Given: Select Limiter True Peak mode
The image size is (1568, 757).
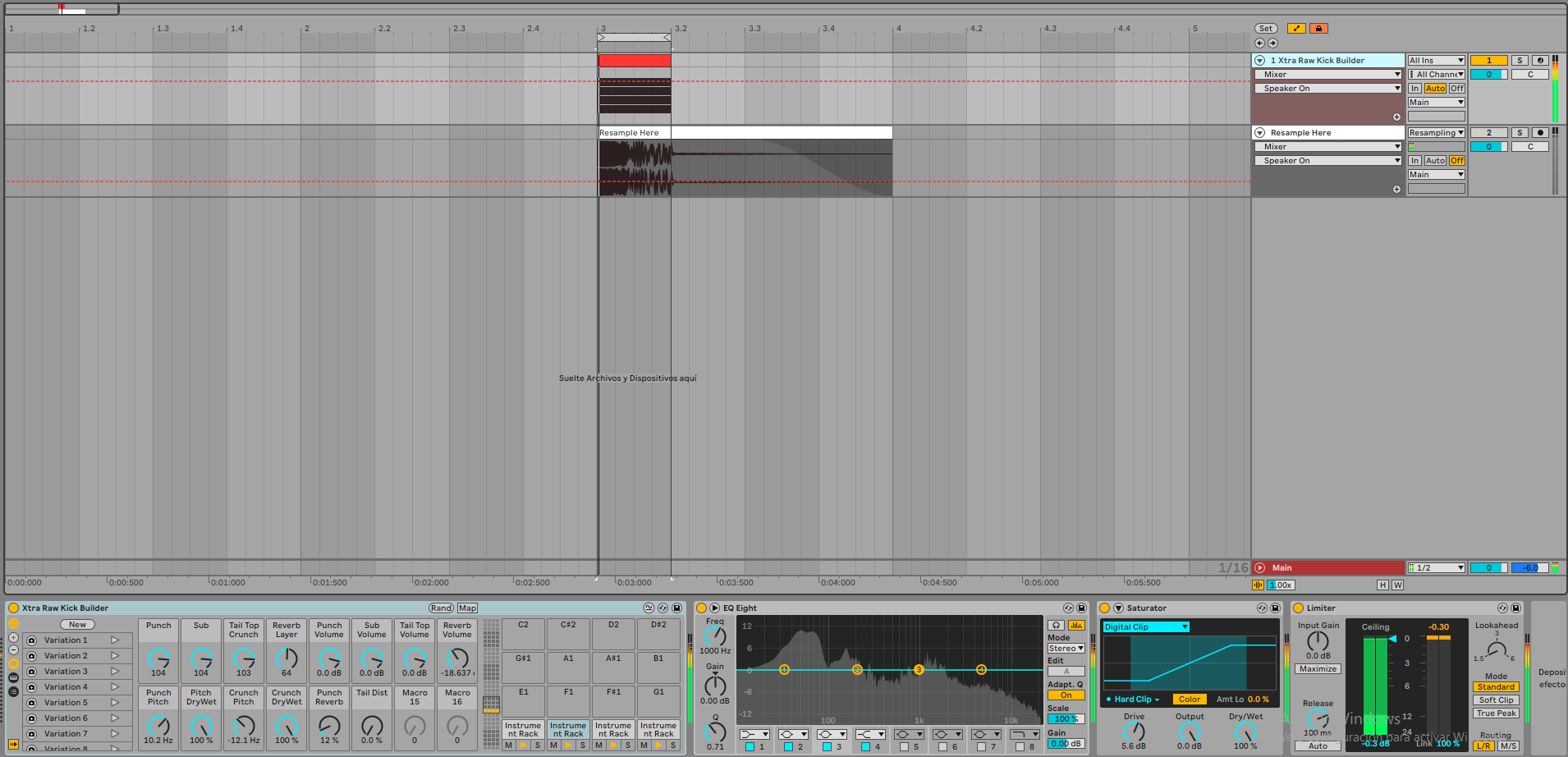Looking at the screenshot, I should point(1496,713).
